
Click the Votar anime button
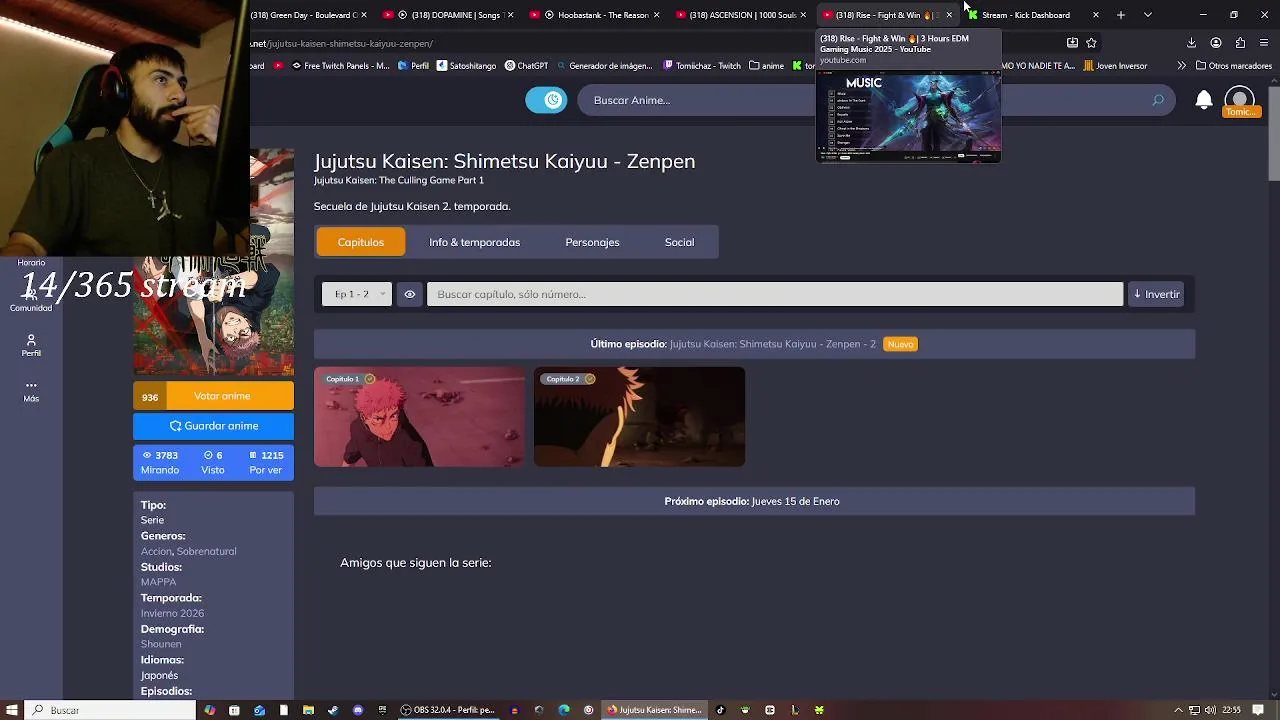point(222,396)
